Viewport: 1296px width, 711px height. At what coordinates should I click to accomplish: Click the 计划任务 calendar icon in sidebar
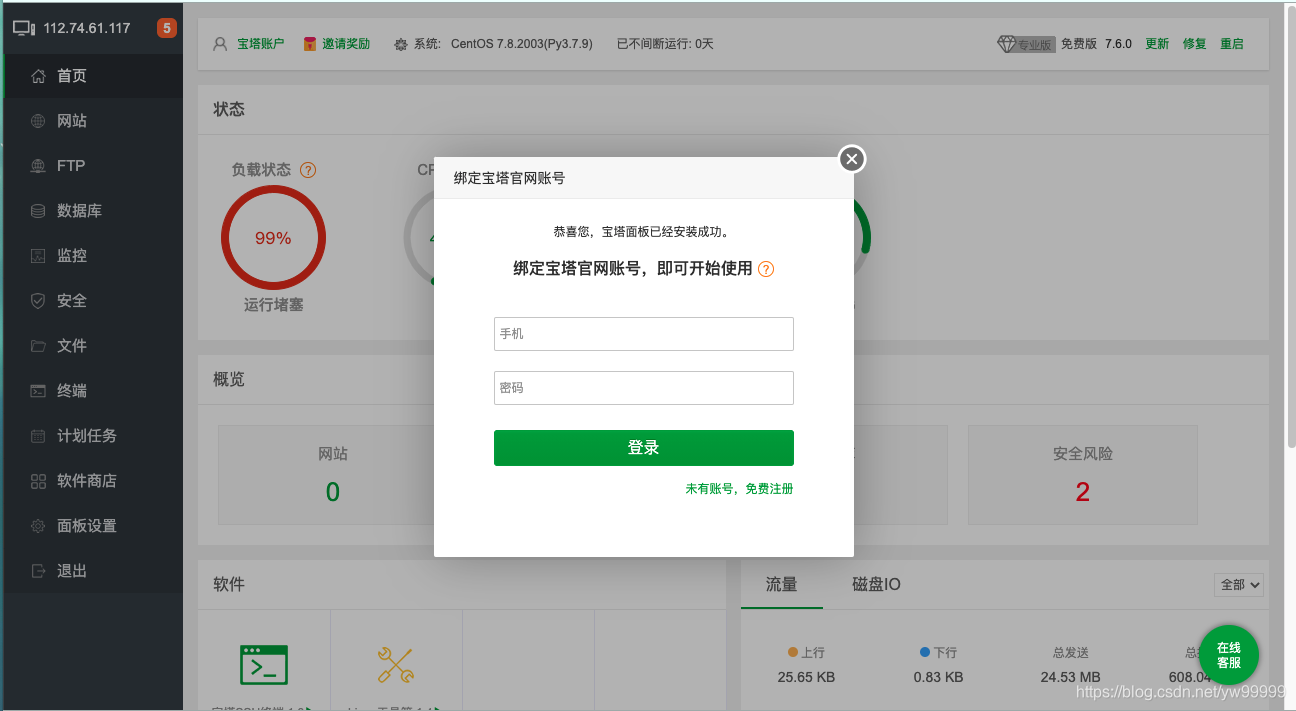[x=38, y=436]
